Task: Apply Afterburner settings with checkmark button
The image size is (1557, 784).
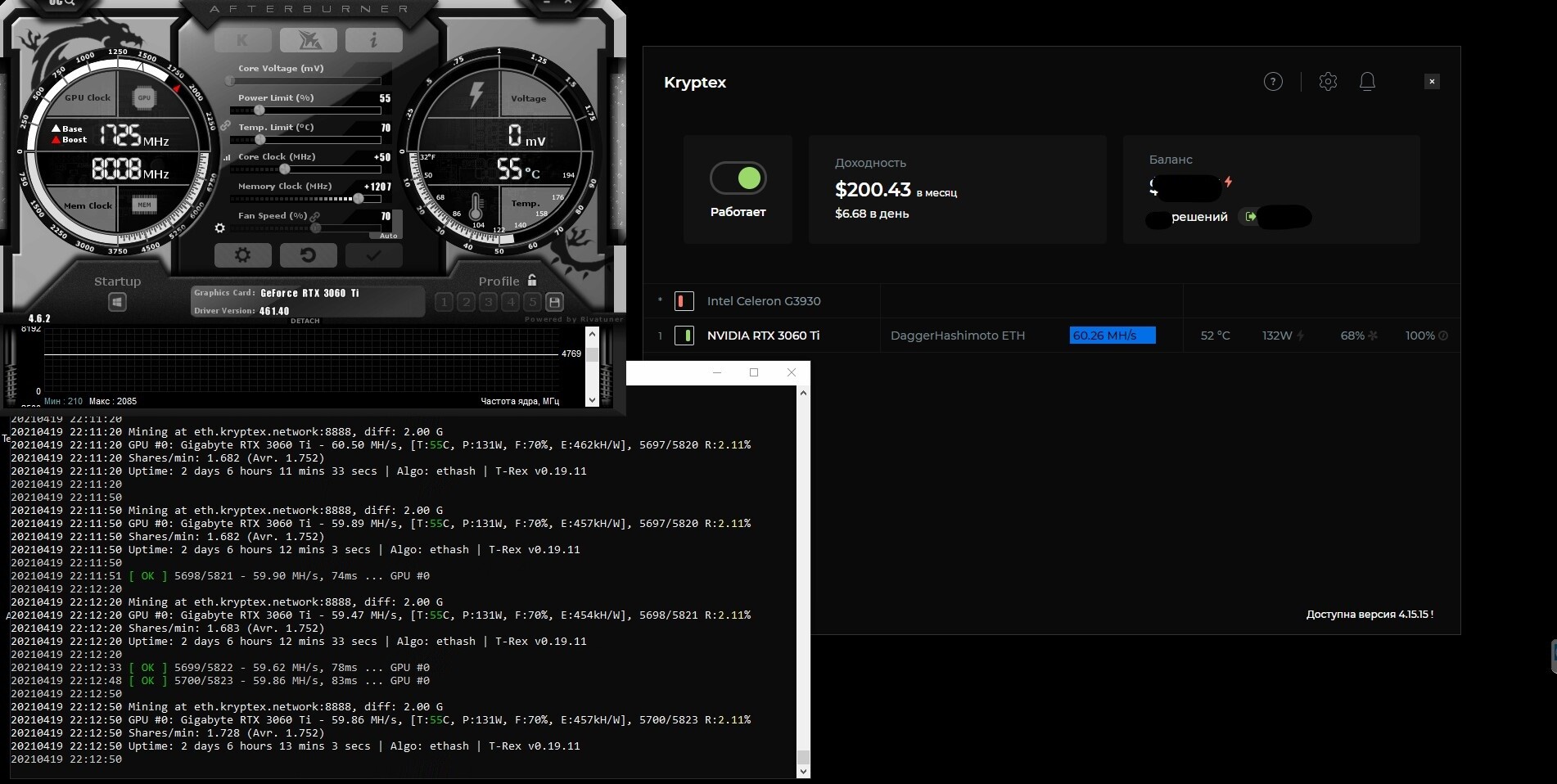Action: click(x=373, y=255)
